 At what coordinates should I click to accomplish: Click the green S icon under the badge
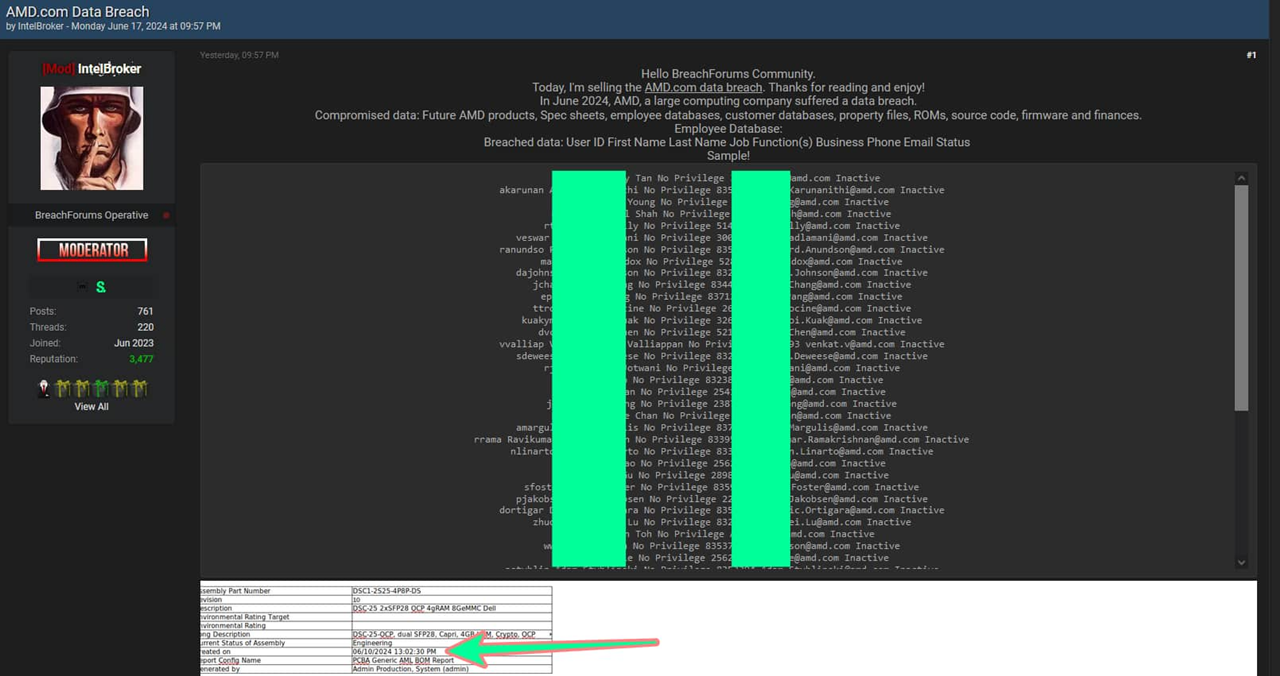pos(100,288)
